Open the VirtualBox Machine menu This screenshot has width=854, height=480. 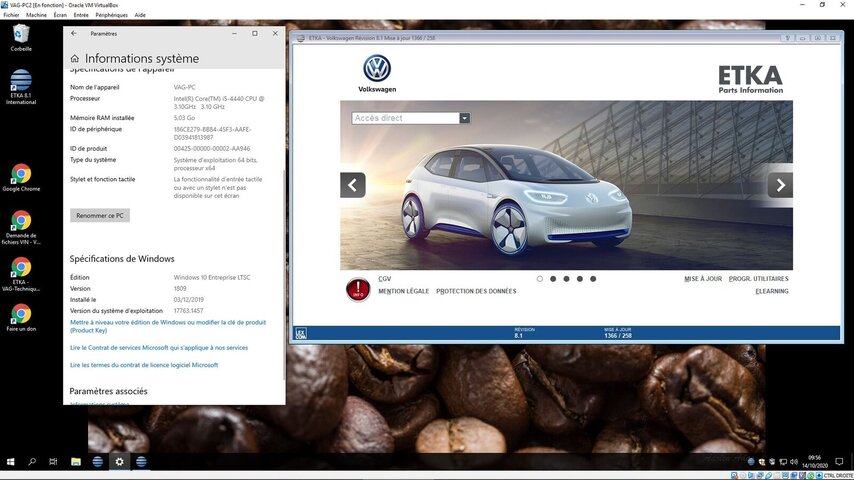coord(36,15)
